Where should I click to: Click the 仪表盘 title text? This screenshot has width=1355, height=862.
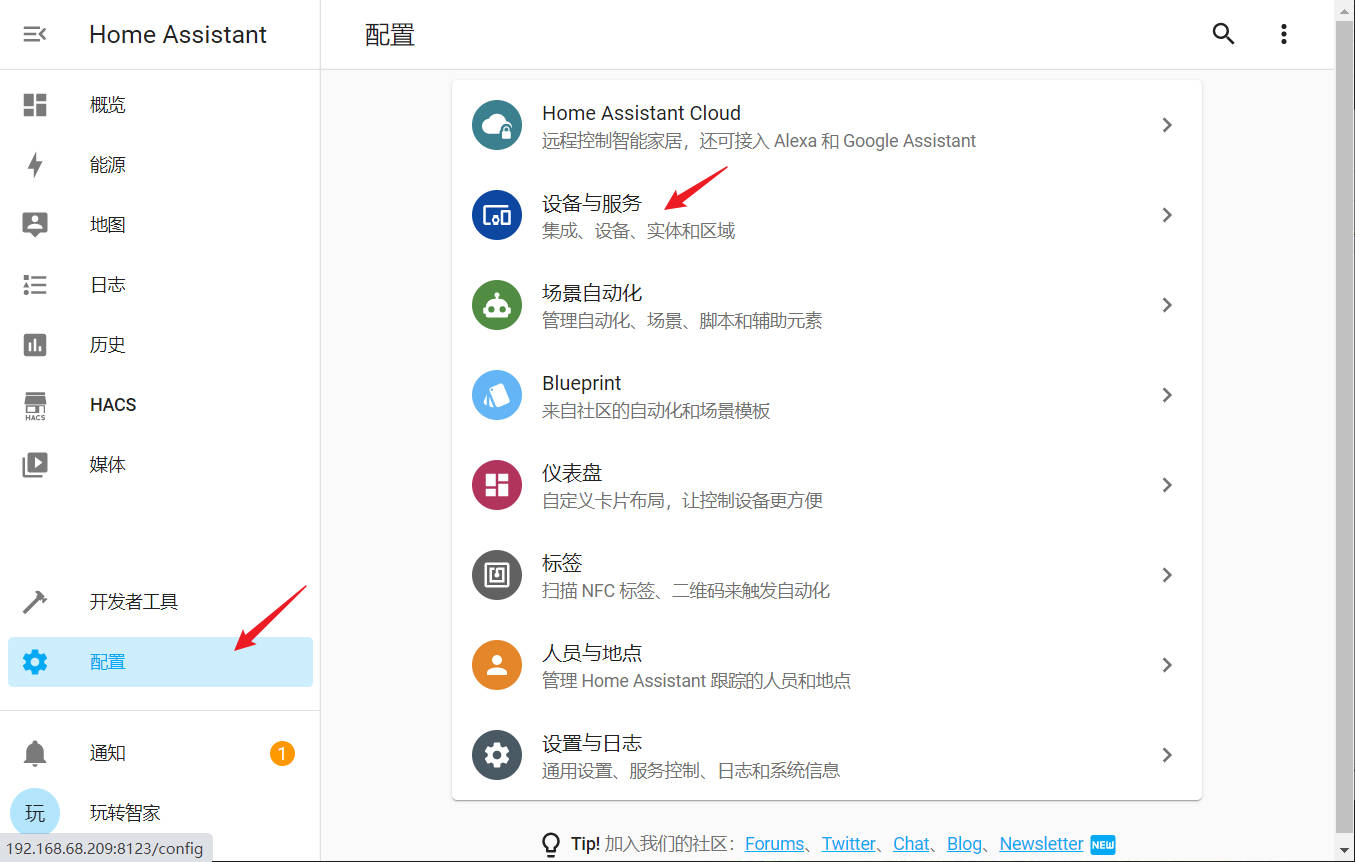tap(572, 473)
